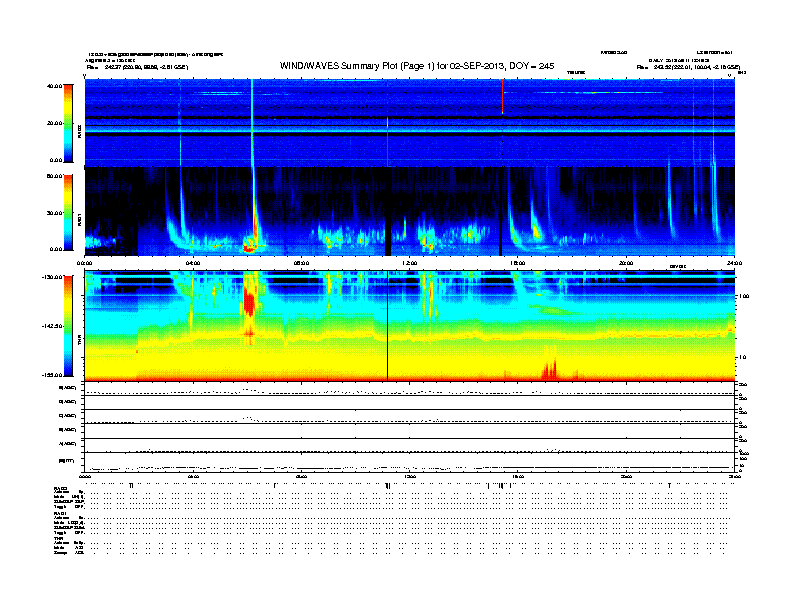Click the -130.00 label on TNR color scale

click(52, 277)
